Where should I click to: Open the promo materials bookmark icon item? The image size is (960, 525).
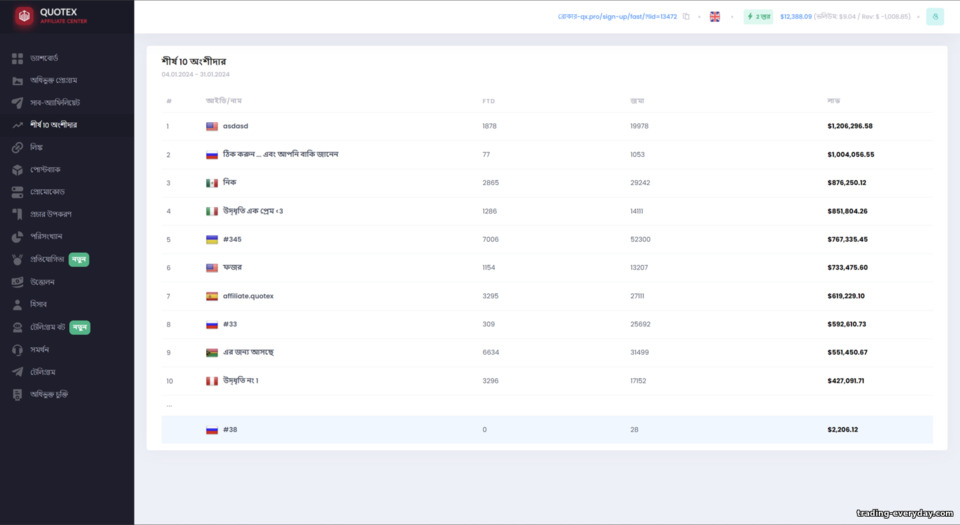[x=17, y=214]
